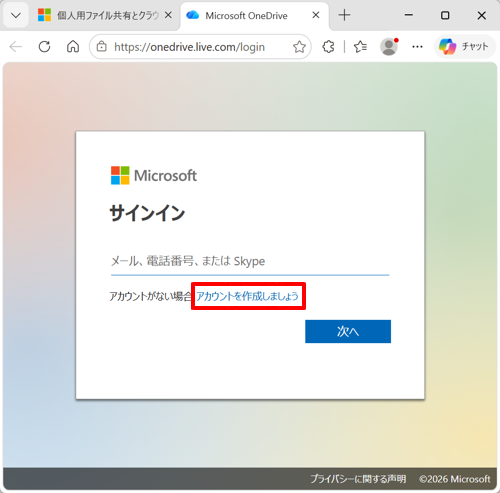Click the Microsoft logo on sign-in card
Viewport: 500px width, 493px height.
coord(154,175)
